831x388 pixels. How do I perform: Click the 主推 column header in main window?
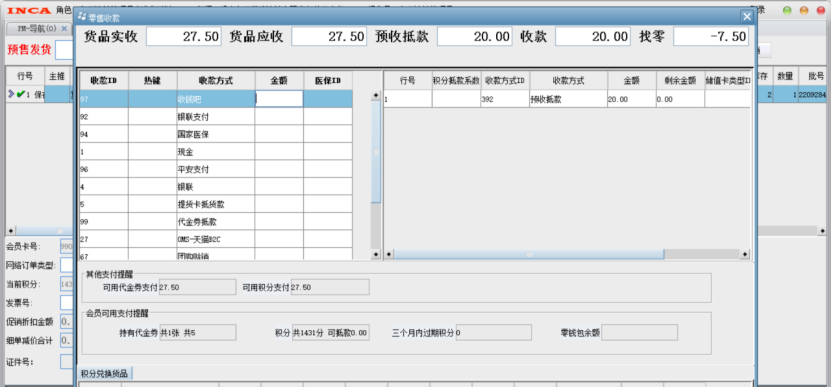click(x=57, y=76)
